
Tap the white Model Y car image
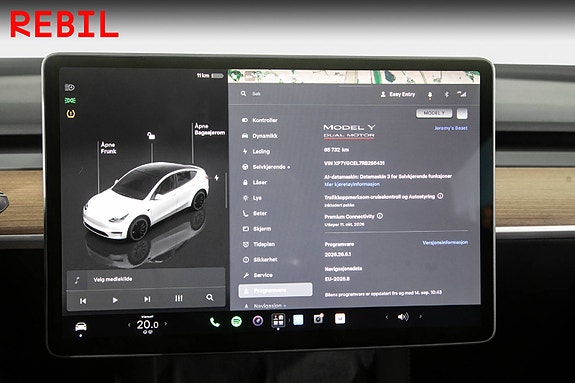point(146,201)
